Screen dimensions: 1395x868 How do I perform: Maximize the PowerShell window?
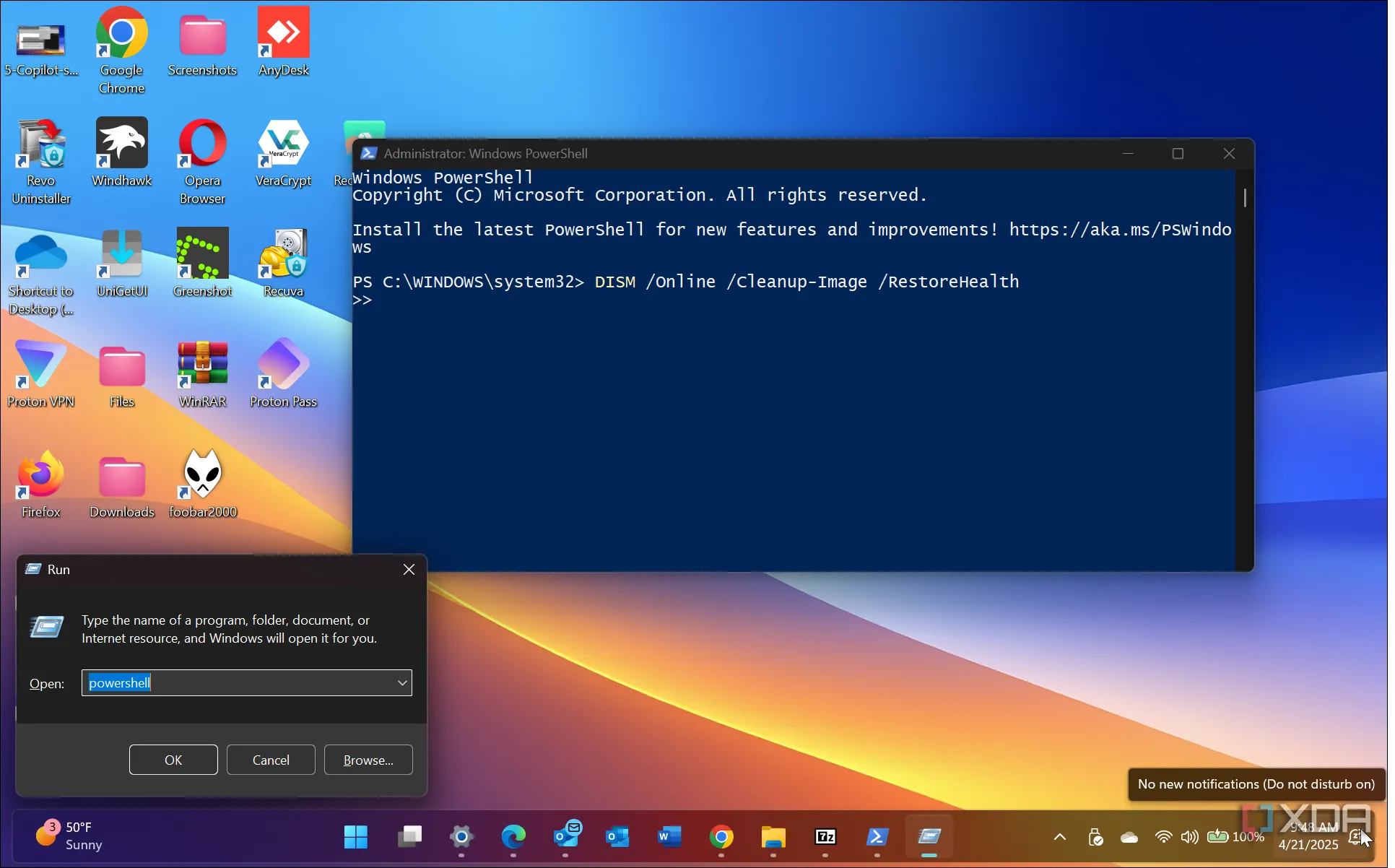click(1178, 153)
